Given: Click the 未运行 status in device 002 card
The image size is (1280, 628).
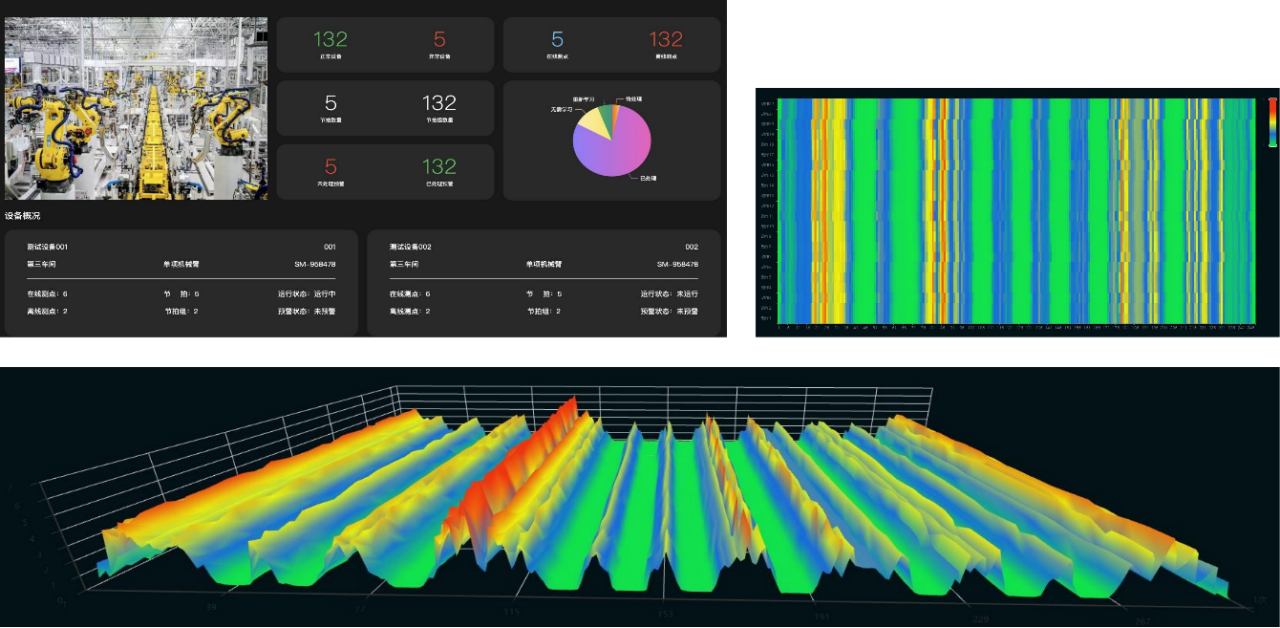Looking at the screenshot, I should (x=687, y=294).
